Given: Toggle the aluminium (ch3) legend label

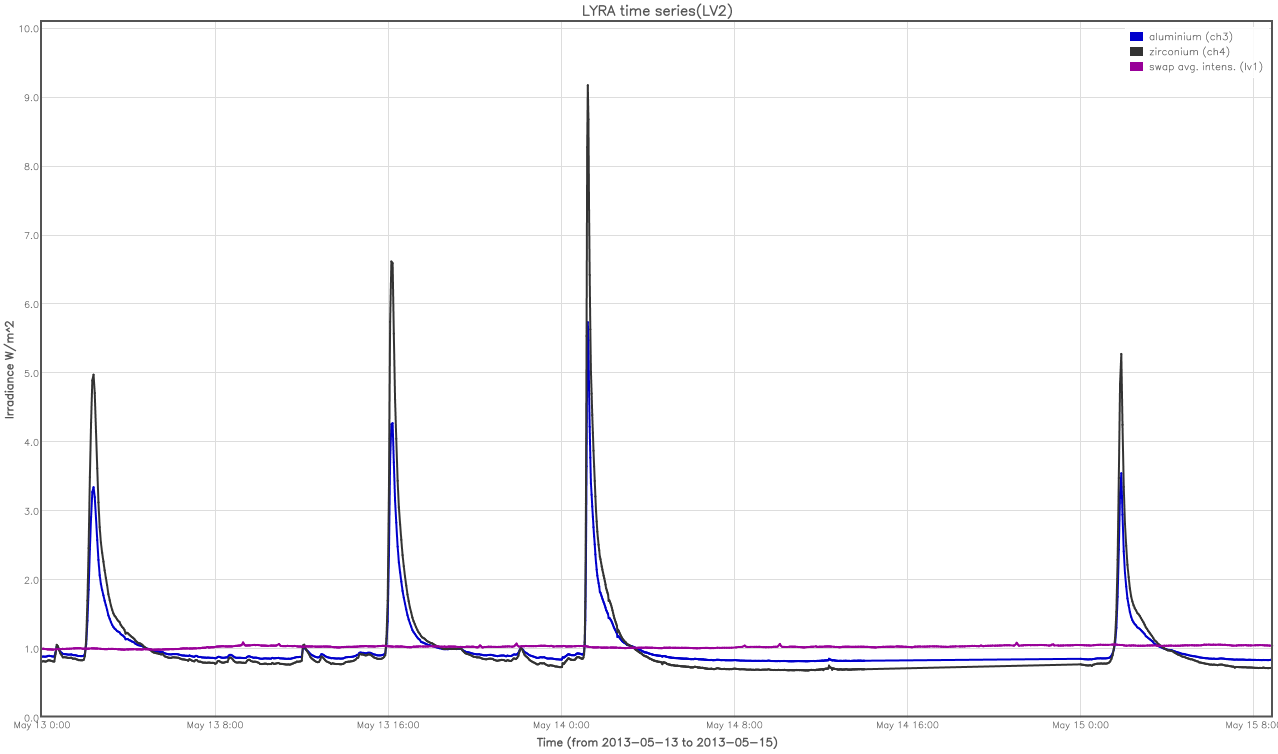Looking at the screenshot, I should click(x=1190, y=37).
